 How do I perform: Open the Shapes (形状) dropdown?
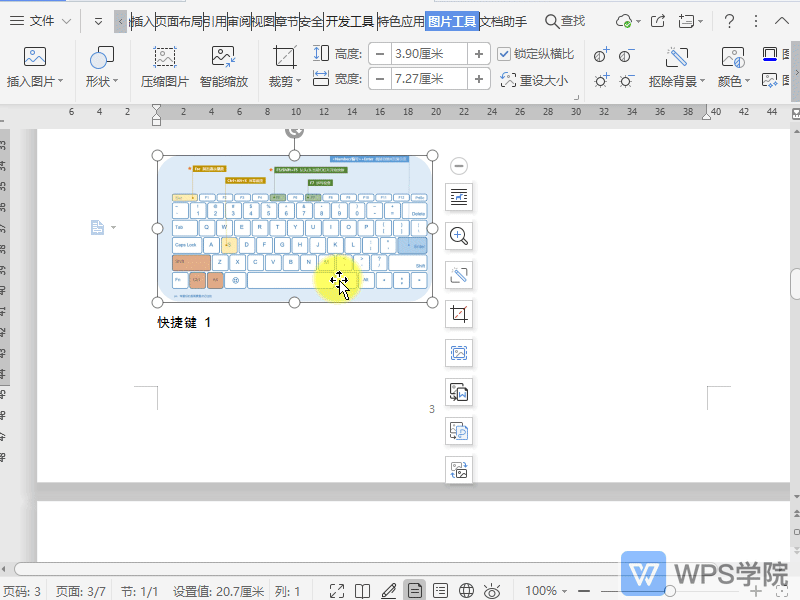pos(102,82)
